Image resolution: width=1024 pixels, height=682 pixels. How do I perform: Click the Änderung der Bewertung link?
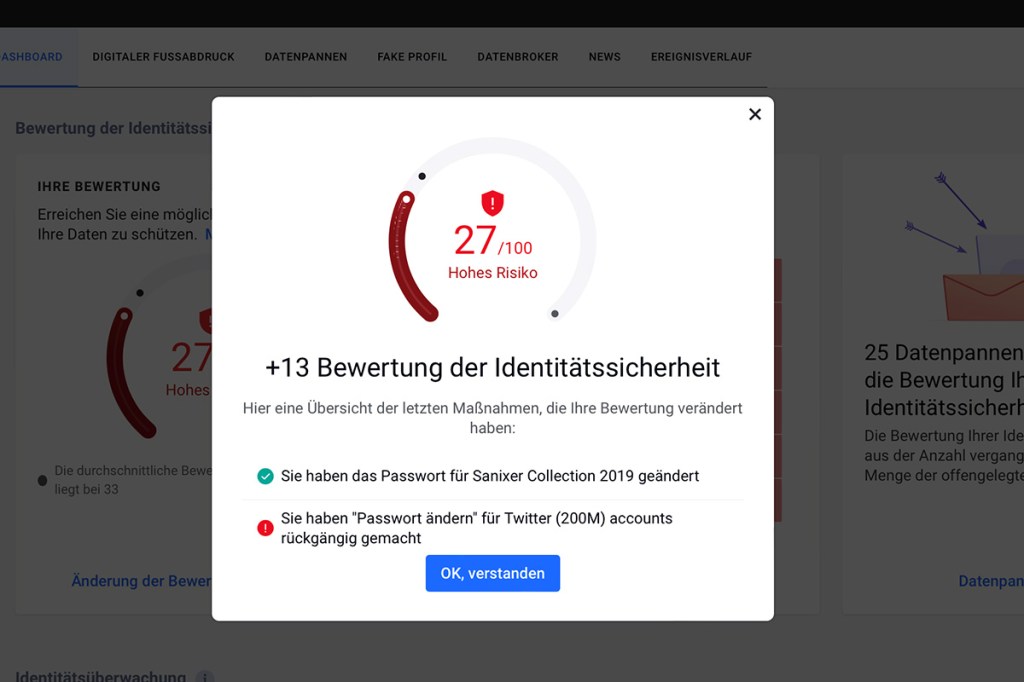[142, 581]
